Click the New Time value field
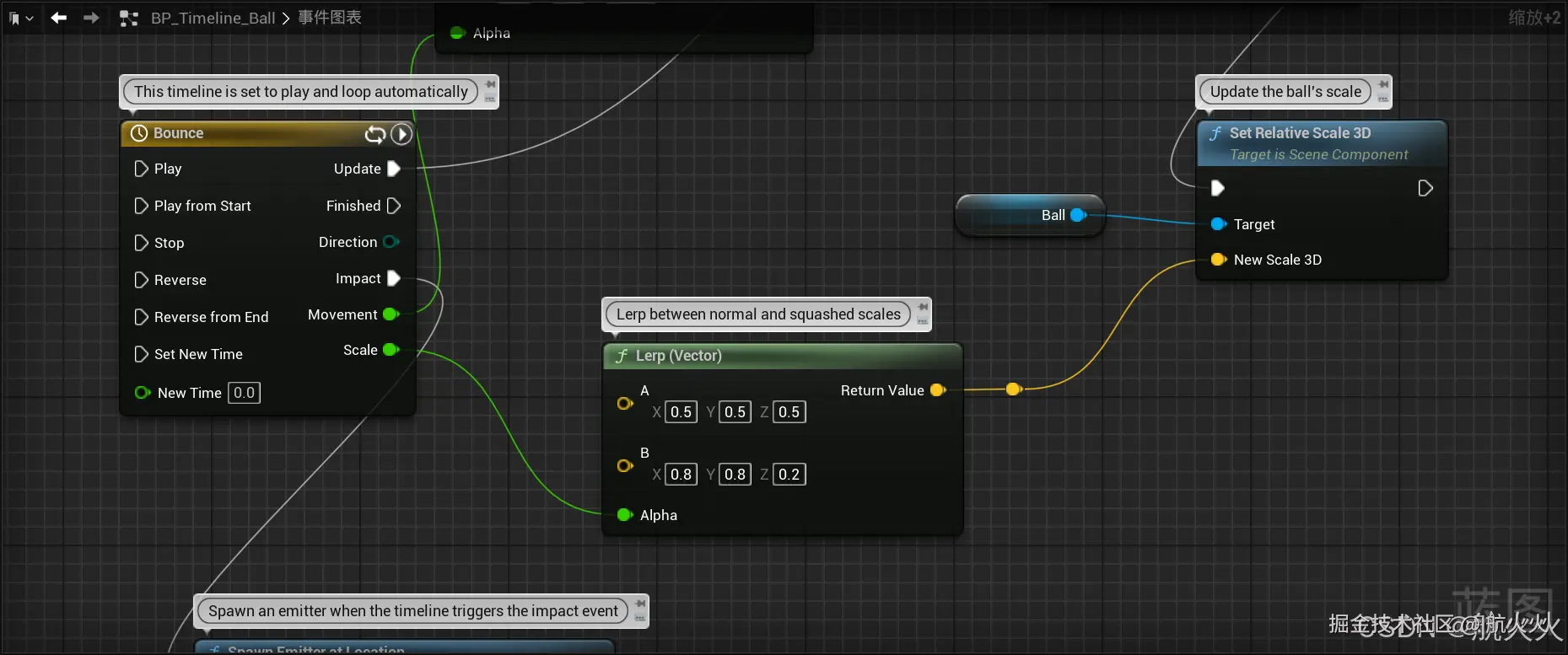This screenshot has width=1568, height=655. tap(244, 393)
